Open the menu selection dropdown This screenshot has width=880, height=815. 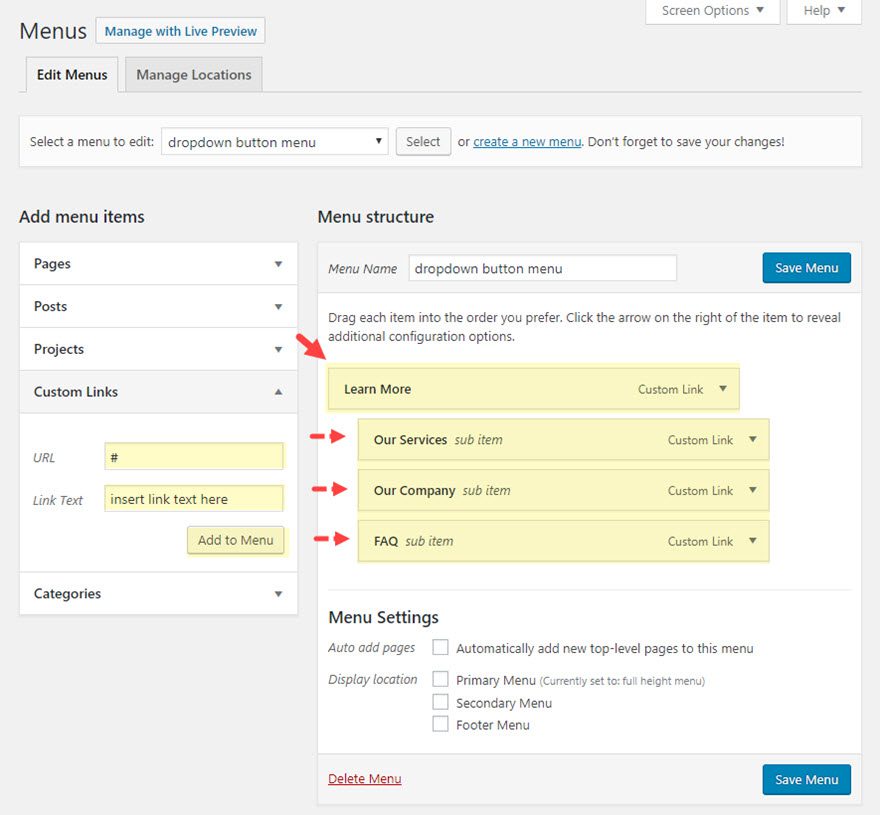pyautogui.click(x=274, y=141)
